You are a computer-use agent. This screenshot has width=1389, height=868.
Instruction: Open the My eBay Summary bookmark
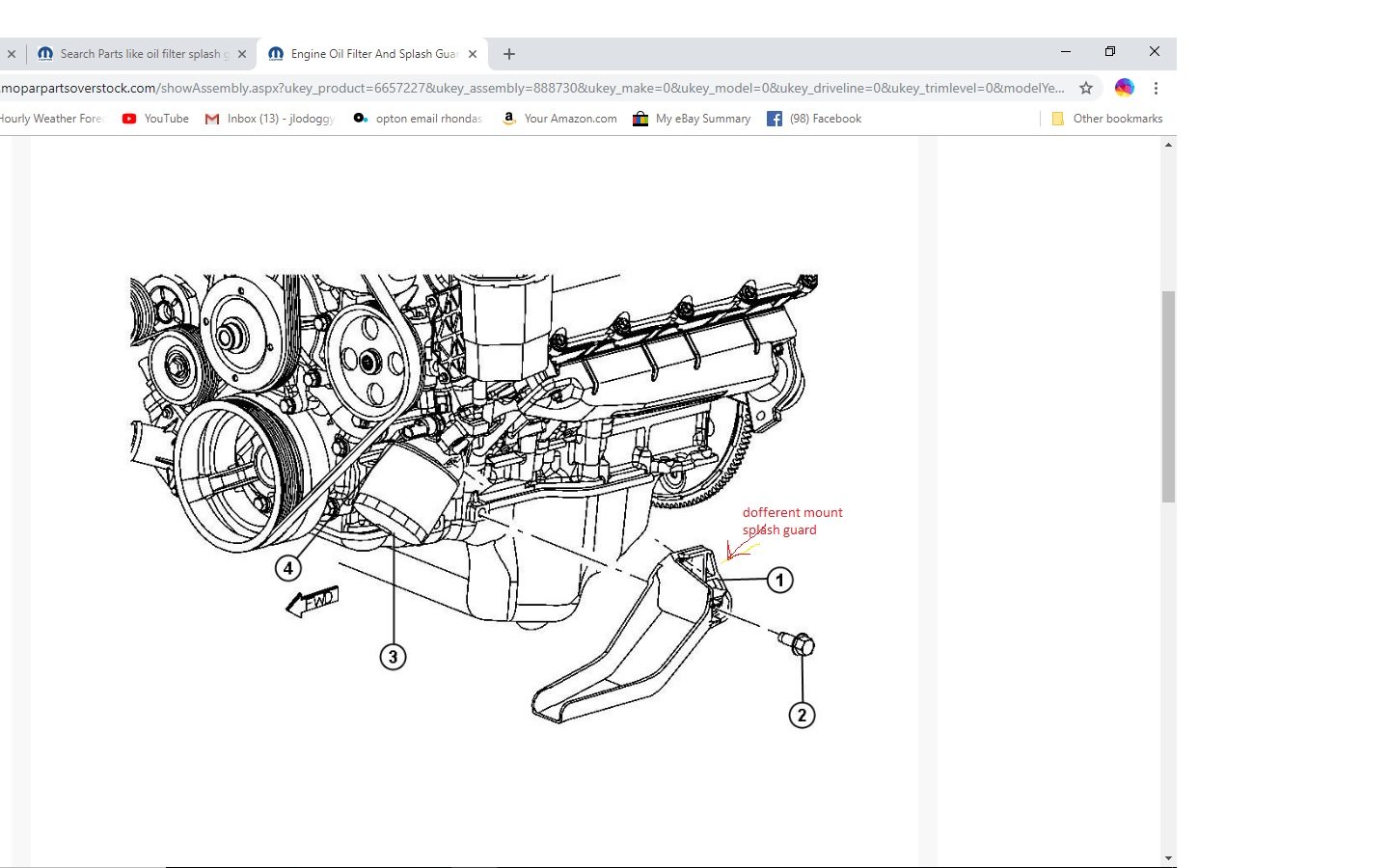coord(692,119)
